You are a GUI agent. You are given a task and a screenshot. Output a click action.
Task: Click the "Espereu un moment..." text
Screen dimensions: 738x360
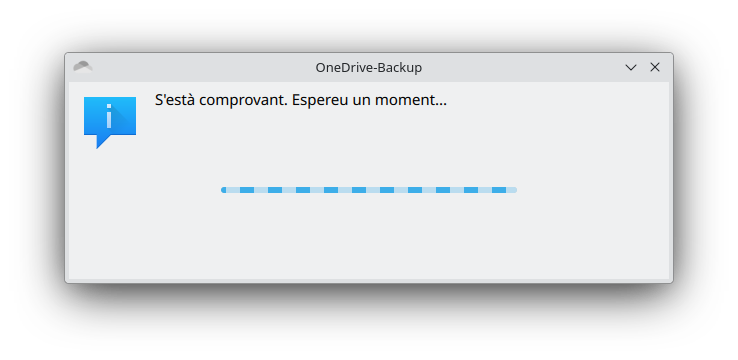pos(369,100)
